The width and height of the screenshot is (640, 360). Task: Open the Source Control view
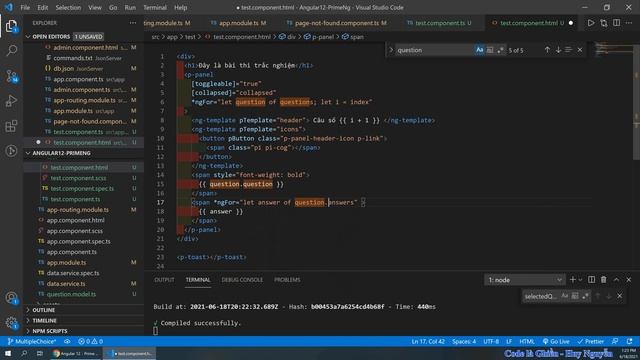click(x=11, y=76)
